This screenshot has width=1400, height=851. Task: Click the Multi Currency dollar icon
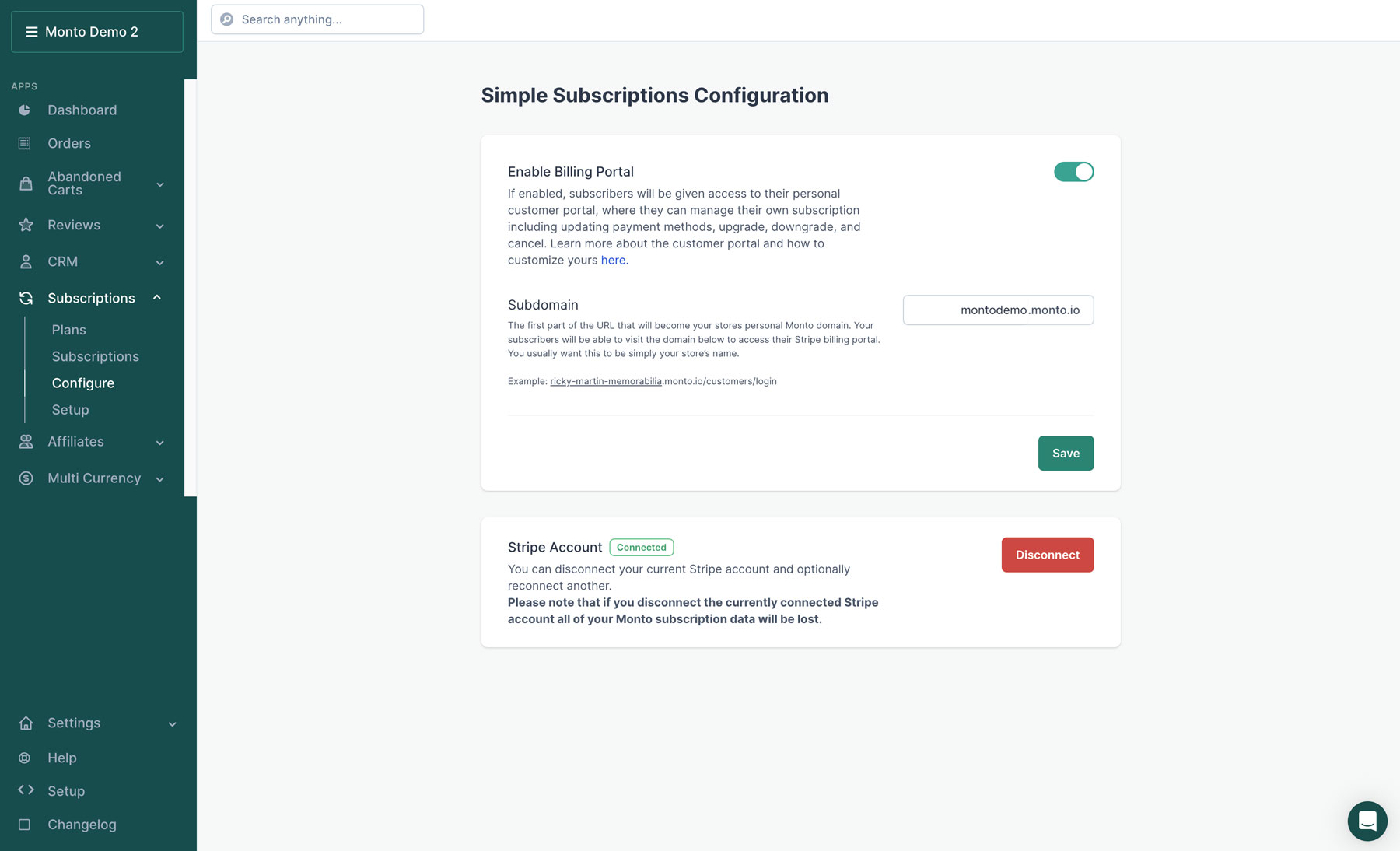26,478
